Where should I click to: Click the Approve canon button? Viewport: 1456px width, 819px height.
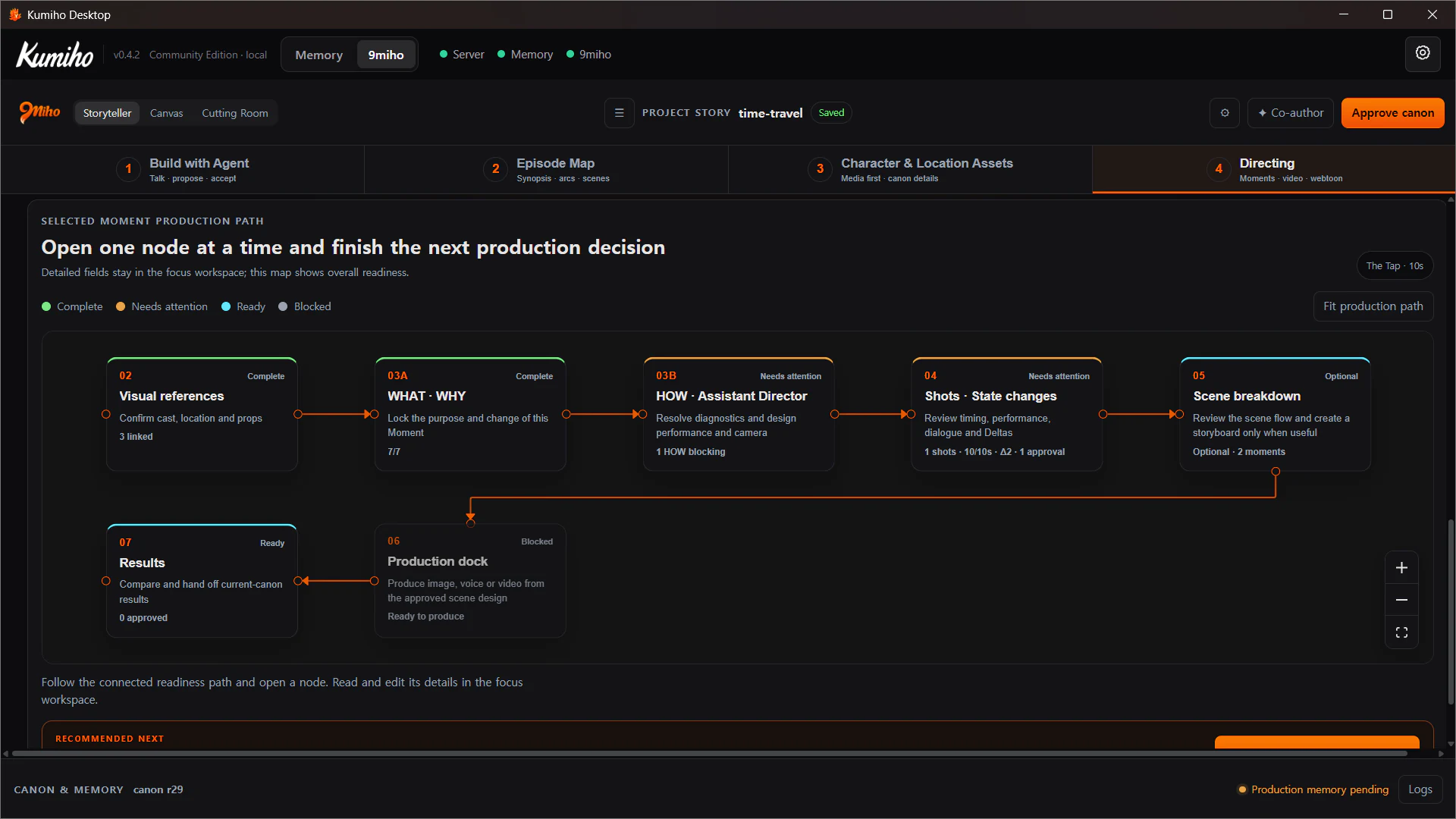click(1392, 113)
